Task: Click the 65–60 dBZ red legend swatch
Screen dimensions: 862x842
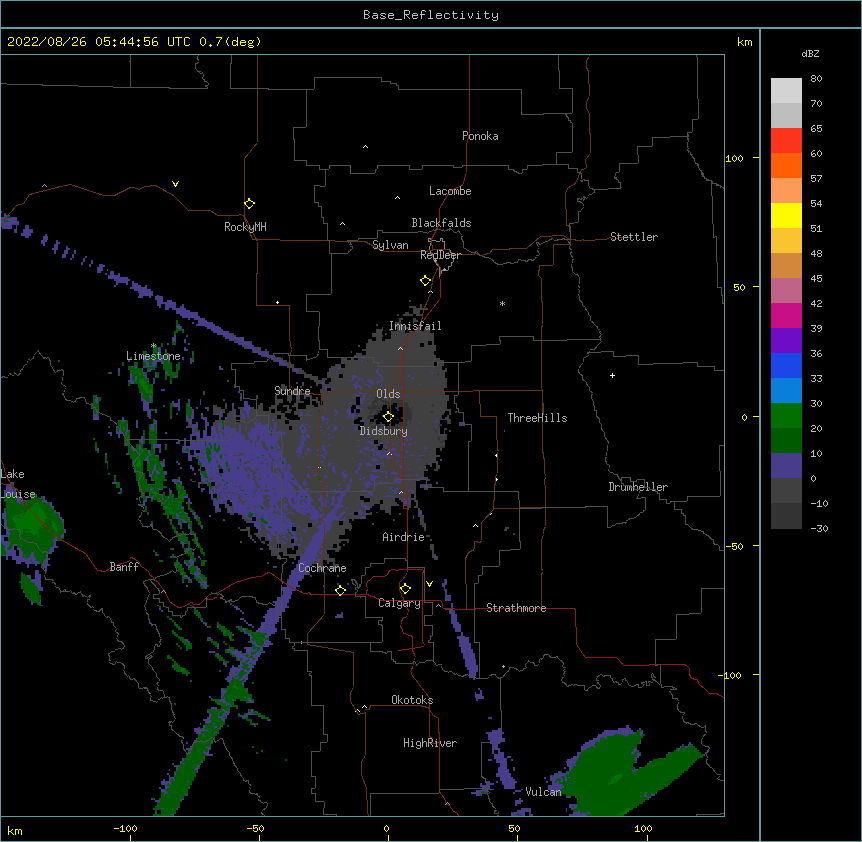Action: coord(786,141)
